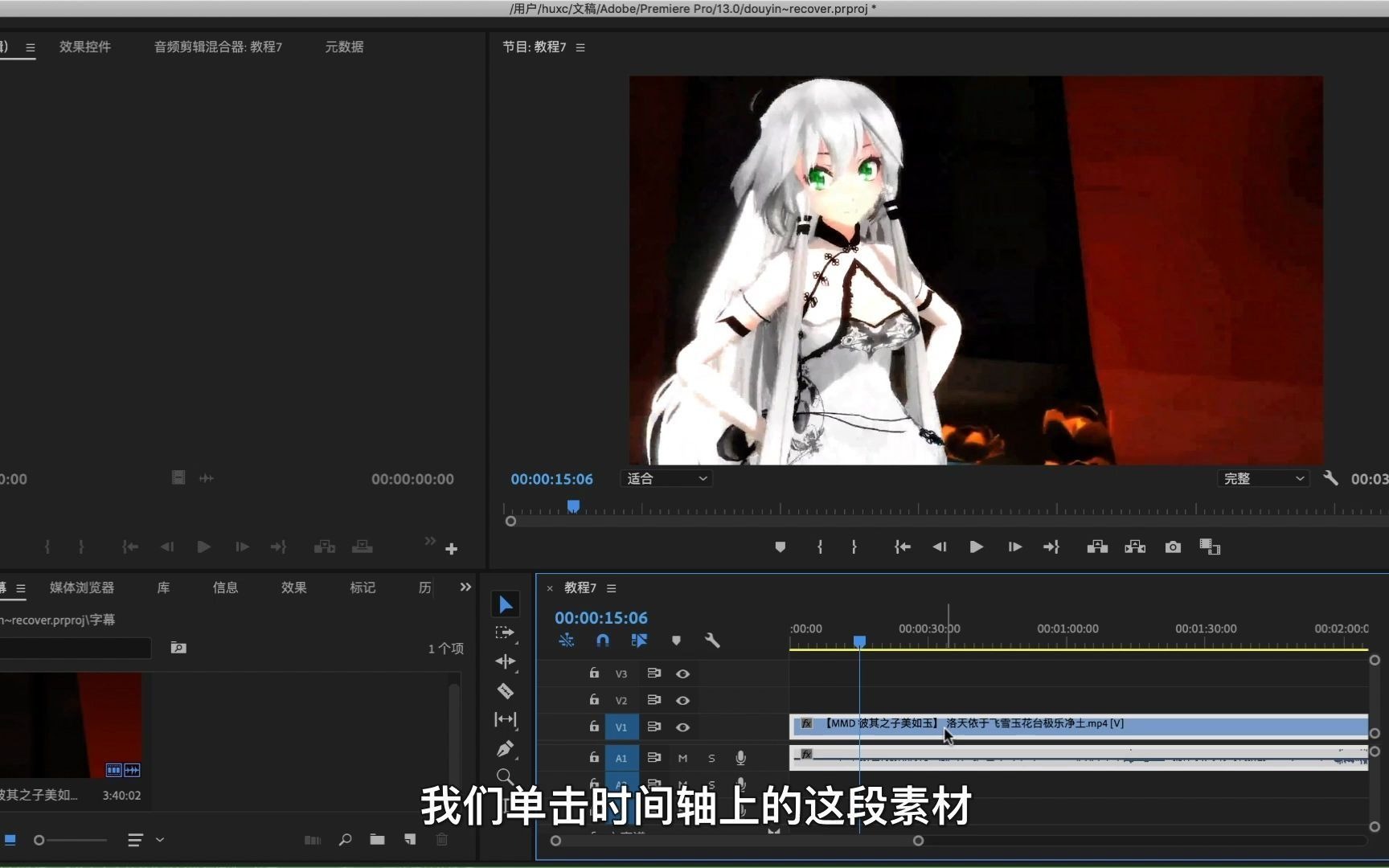Click New Item icon in Project panel

(410, 840)
